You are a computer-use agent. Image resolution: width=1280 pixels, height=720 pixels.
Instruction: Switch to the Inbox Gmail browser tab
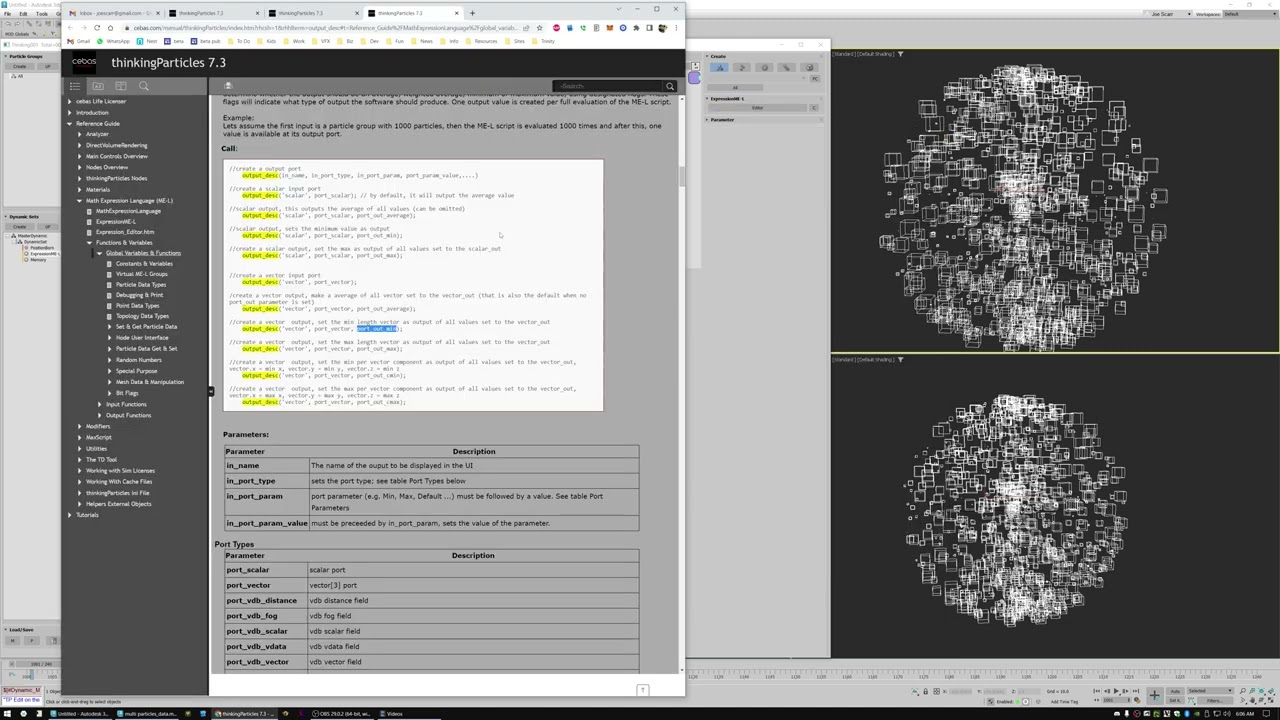112,13
